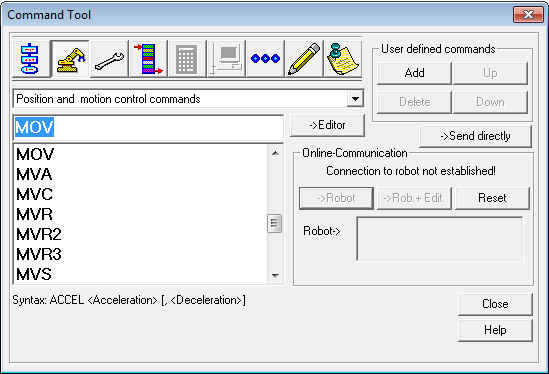Click the ->Send directly button

[475, 136]
